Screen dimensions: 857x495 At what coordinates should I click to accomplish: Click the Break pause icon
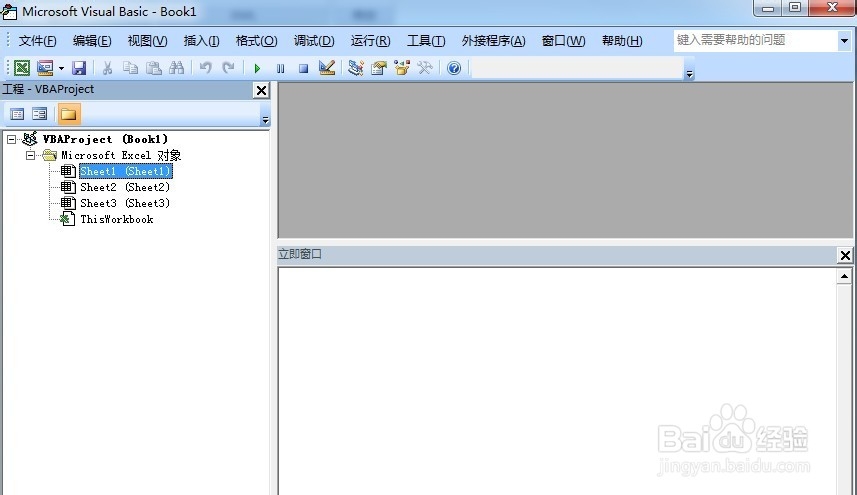pyautogui.click(x=280, y=69)
